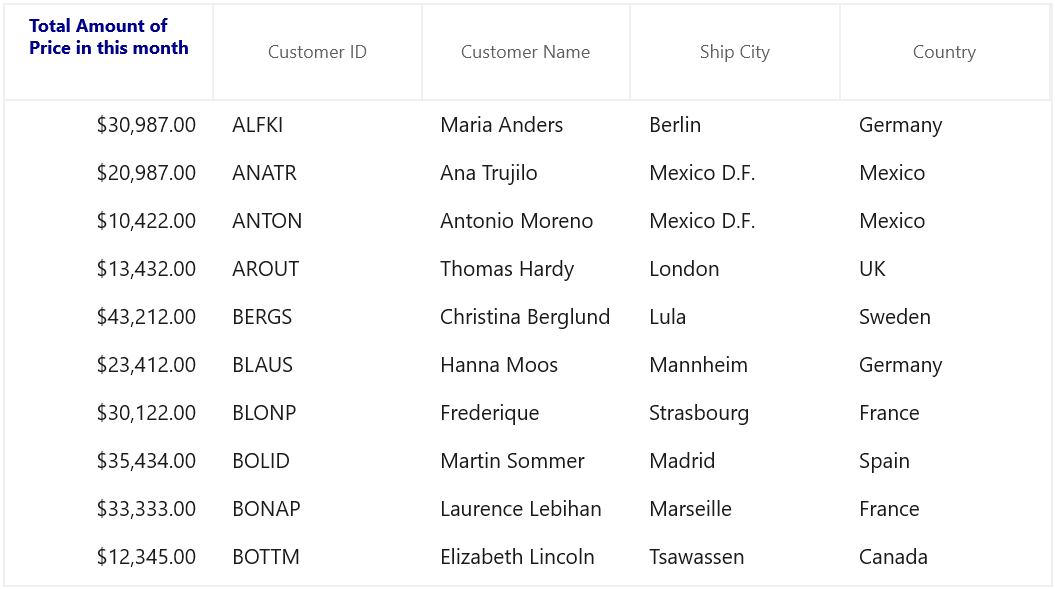This screenshot has height=589, width=1055.
Task: Click the BLAUS customer ID cell
Action: (x=318, y=365)
